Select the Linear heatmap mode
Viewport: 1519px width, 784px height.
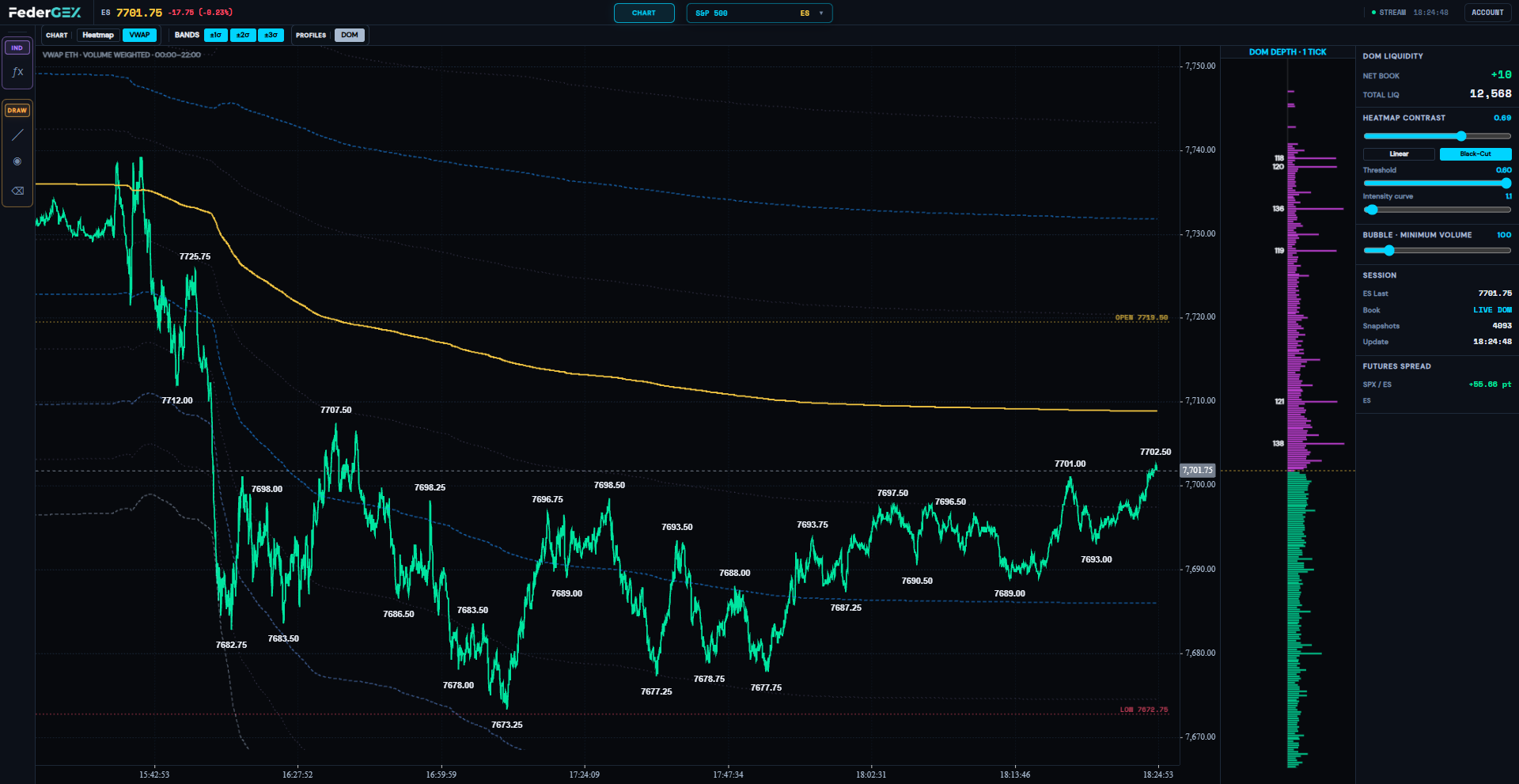coord(1399,153)
